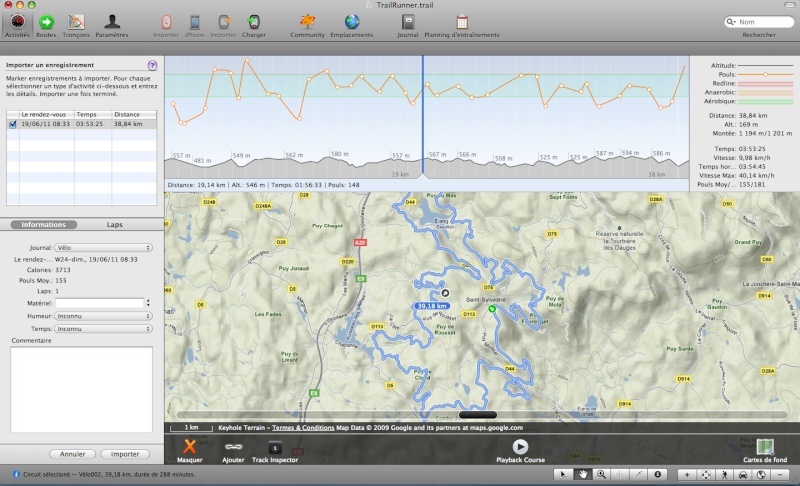Switch to the Informations tab
The height and width of the screenshot is (486, 800).
tap(43, 224)
